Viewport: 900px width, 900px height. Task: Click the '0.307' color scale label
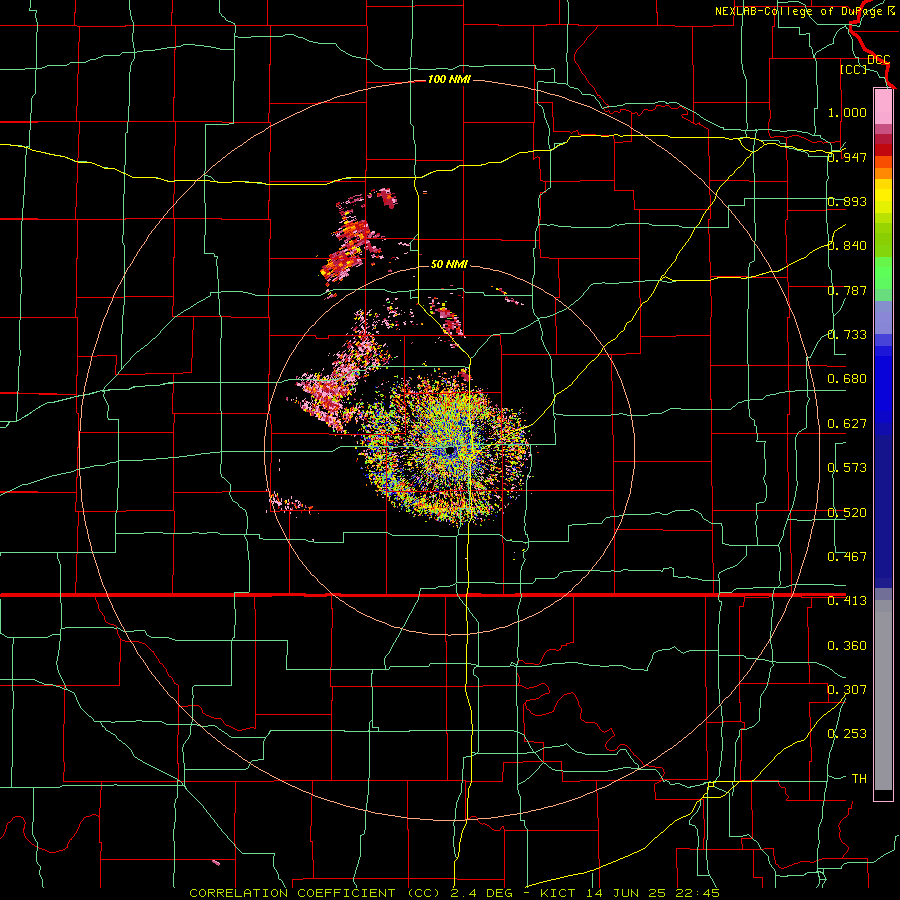(847, 689)
